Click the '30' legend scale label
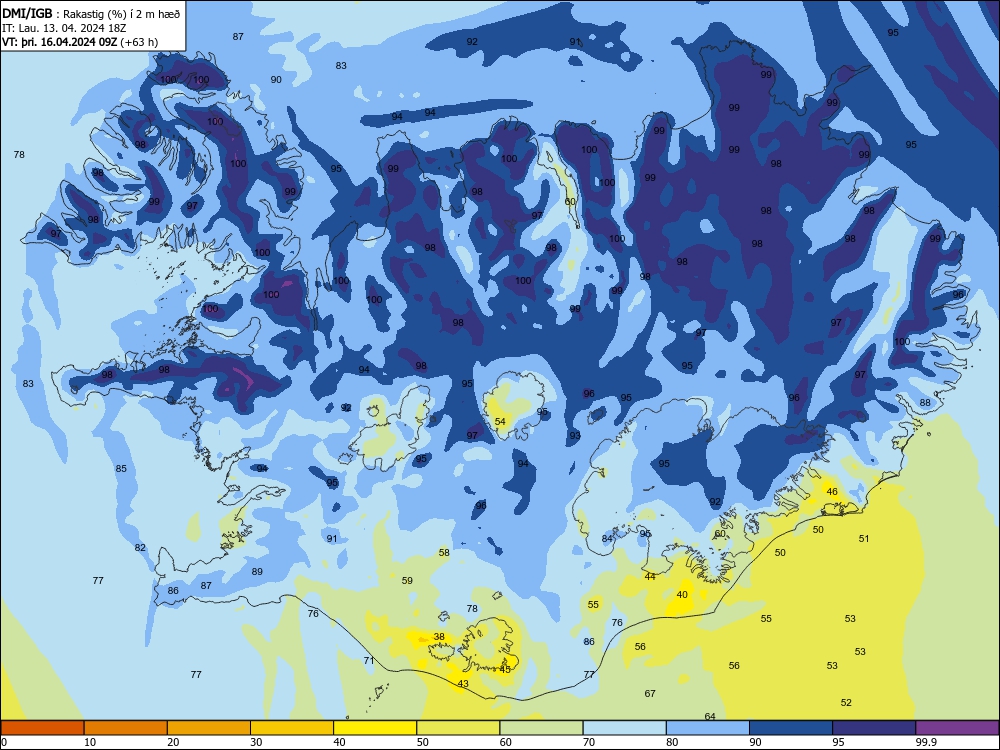1000x750 pixels. pos(256,742)
